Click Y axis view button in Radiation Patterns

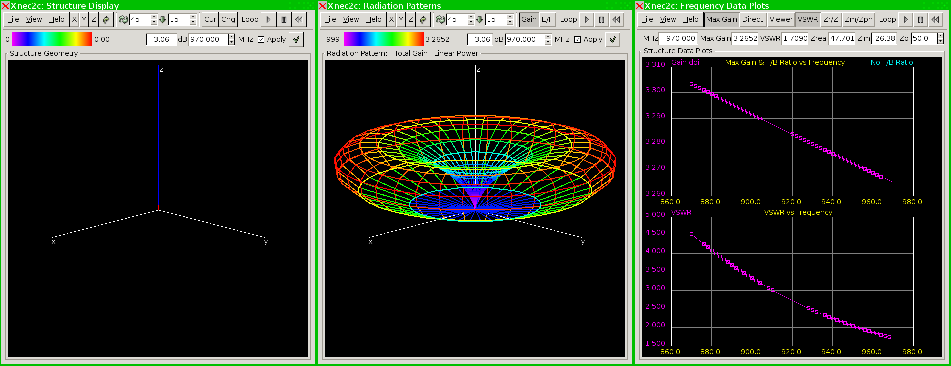click(x=401, y=19)
